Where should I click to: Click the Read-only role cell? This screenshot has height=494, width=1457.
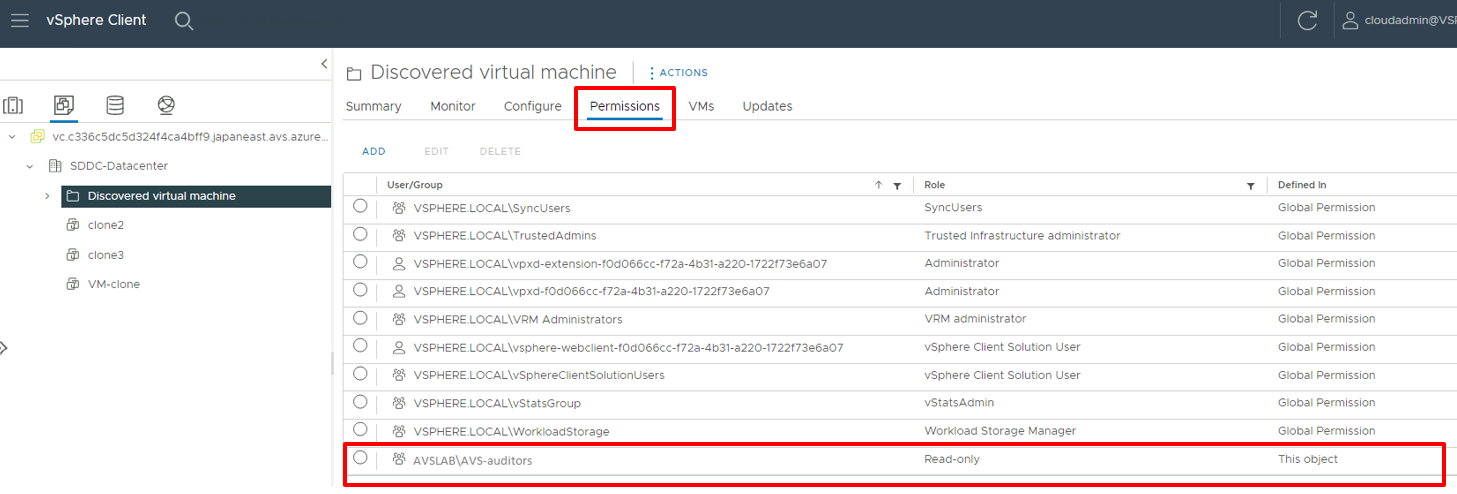pos(952,459)
